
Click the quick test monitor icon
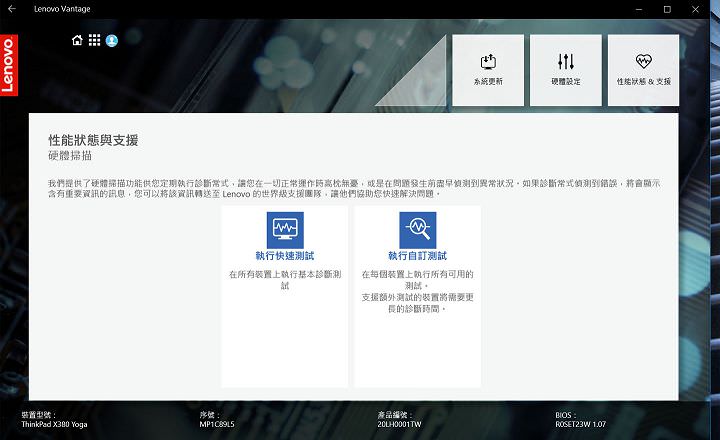tap(285, 230)
